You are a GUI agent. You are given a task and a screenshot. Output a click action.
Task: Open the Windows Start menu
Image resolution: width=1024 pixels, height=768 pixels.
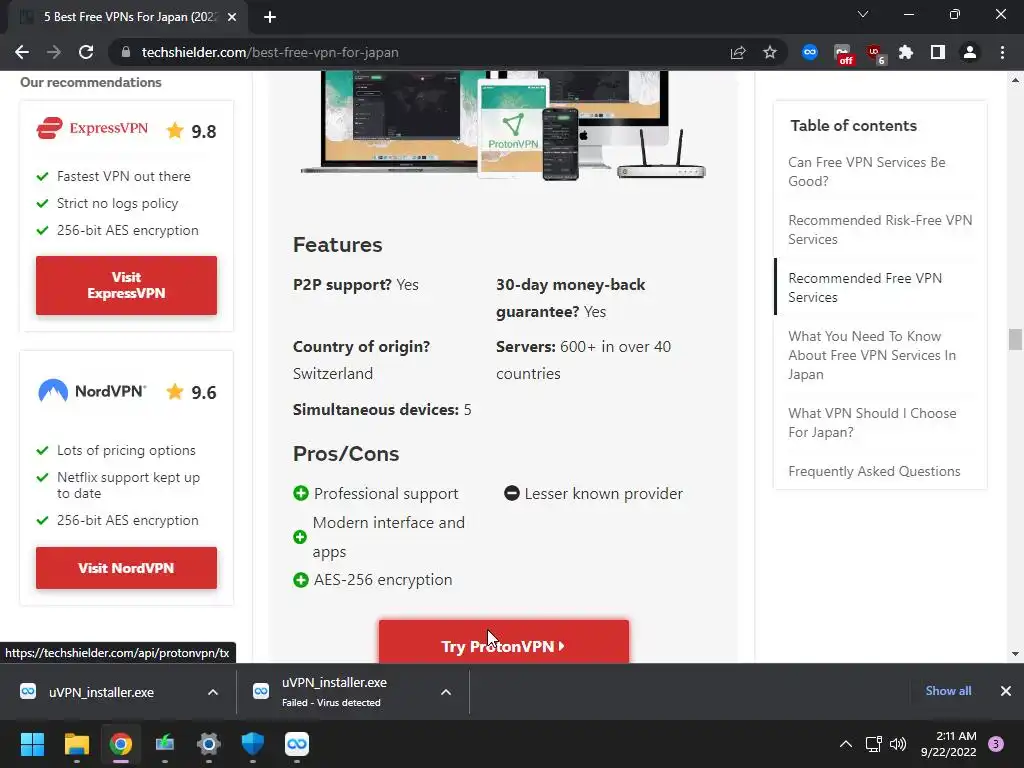pyautogui.click(x=32, y=744)
